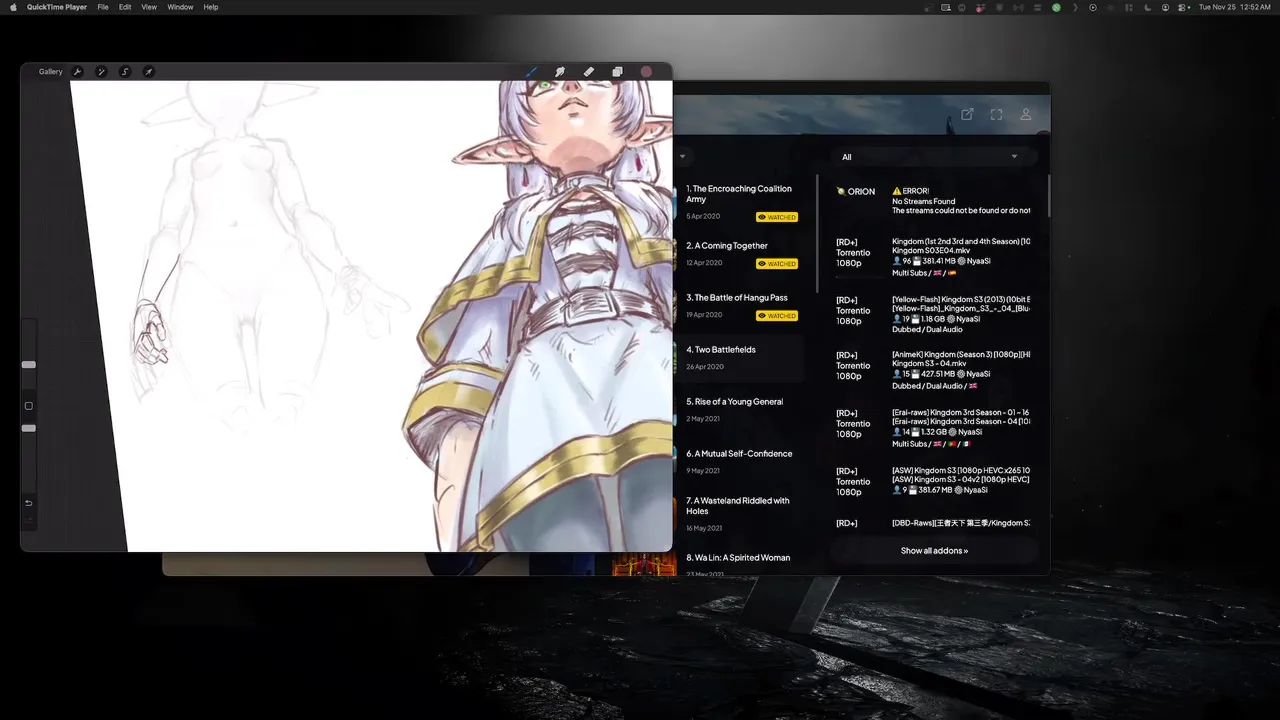The width and height of the screenshot is (1280, 720).
Task: Open the season selector dropdown arrow
Action: (682, 157)
